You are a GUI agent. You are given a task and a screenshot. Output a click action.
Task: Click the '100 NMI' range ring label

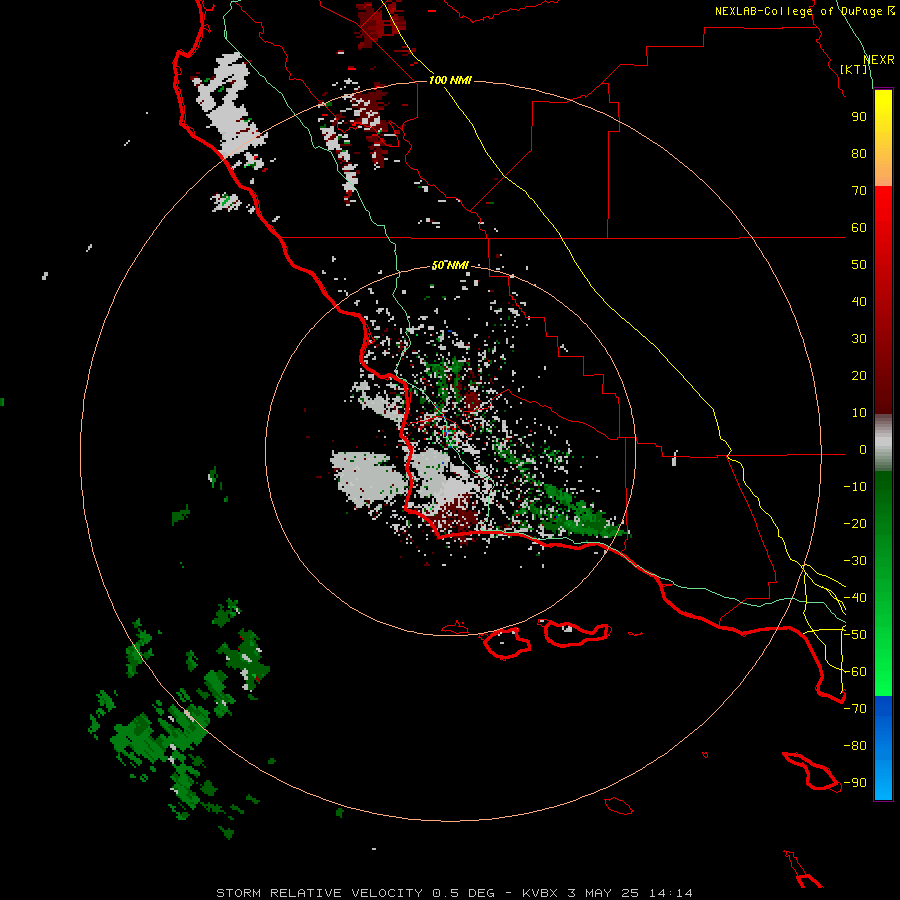point(450,80)
